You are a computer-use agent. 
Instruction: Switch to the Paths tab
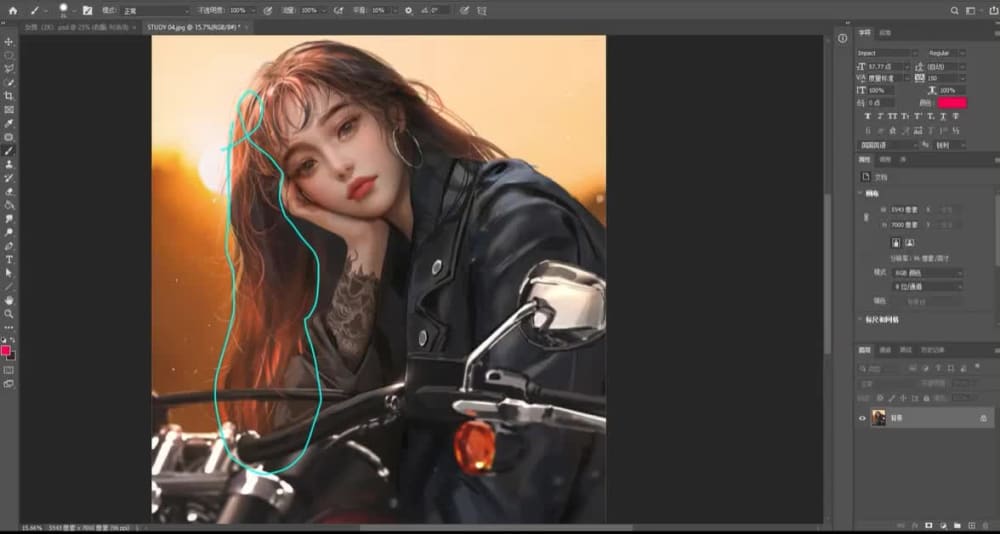[x=906, y=350]
